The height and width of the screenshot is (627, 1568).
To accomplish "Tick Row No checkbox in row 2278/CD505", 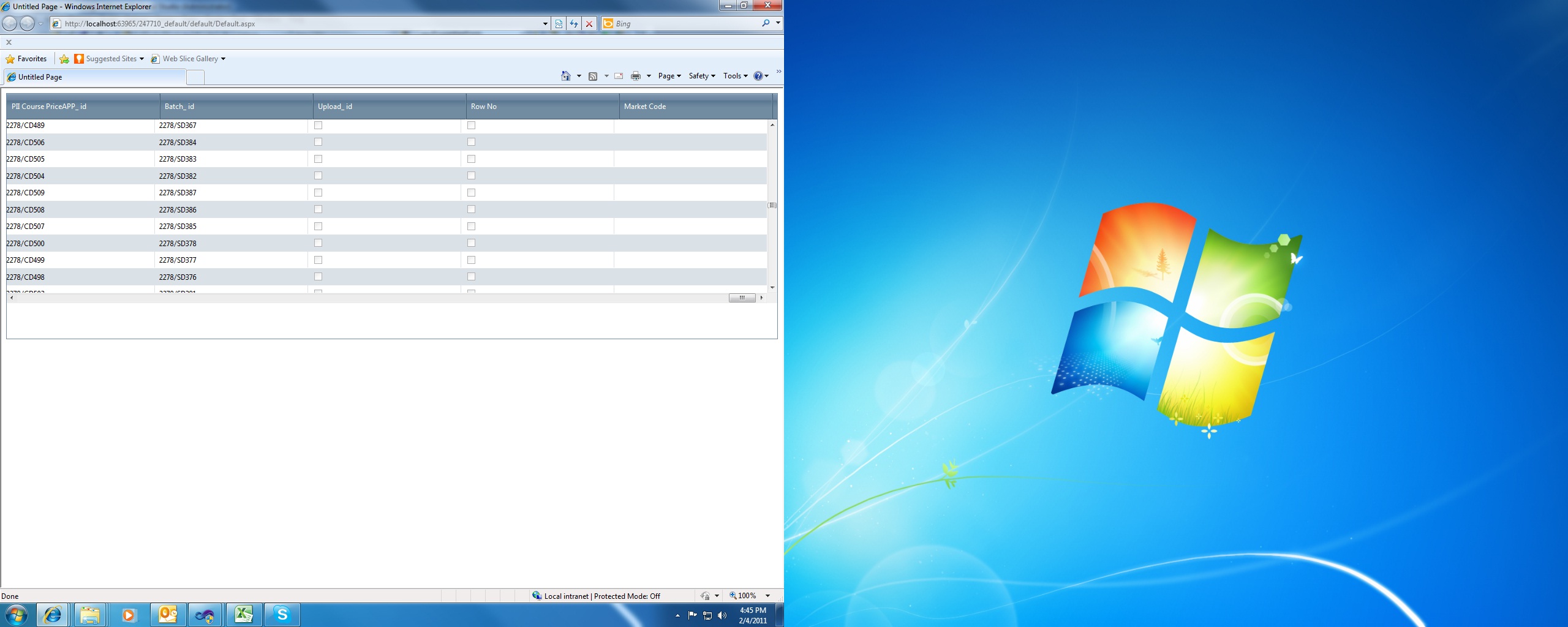I will tap(471, 159).
